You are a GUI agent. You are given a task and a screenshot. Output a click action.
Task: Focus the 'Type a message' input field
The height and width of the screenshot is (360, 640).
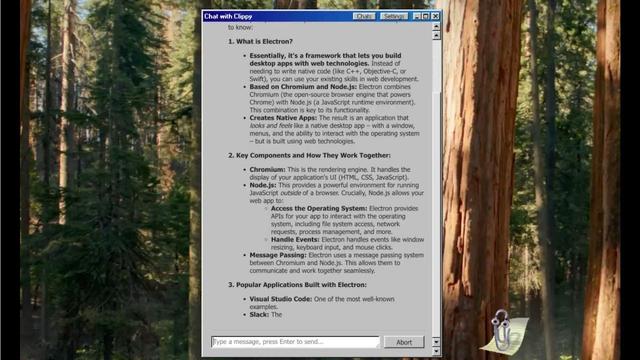296,342
